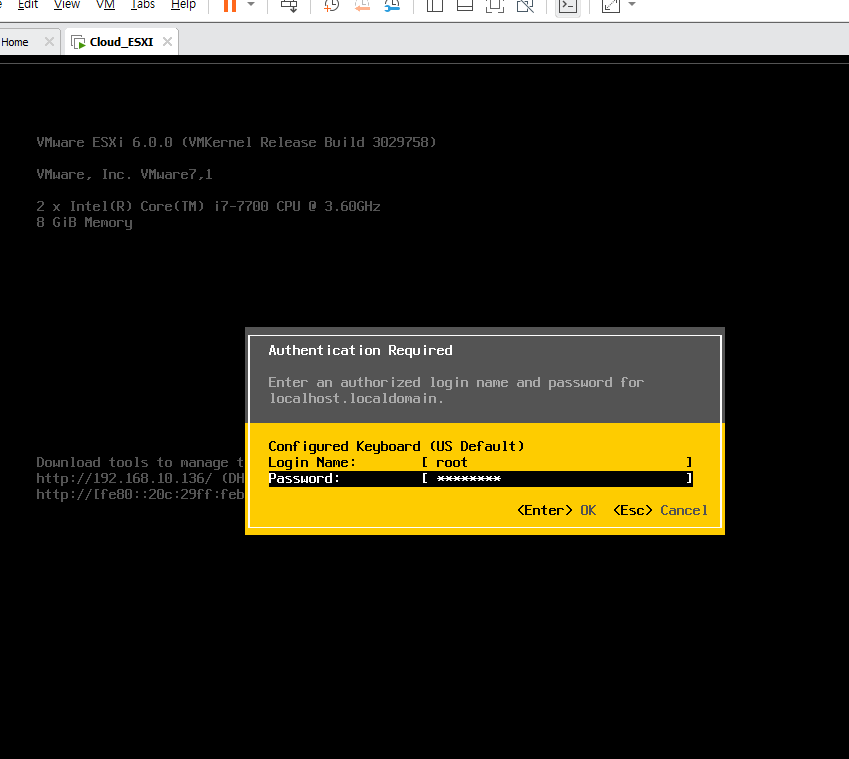Take a snapshot of this virtual machine

331,5
